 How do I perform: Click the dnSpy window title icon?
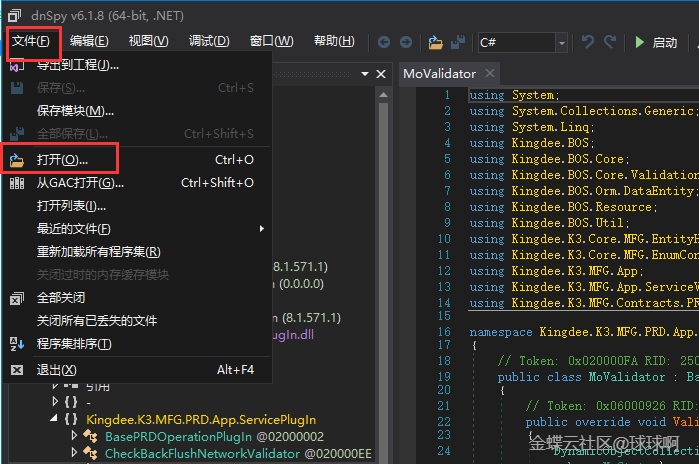pyautogui.click(x=14, y=16)
